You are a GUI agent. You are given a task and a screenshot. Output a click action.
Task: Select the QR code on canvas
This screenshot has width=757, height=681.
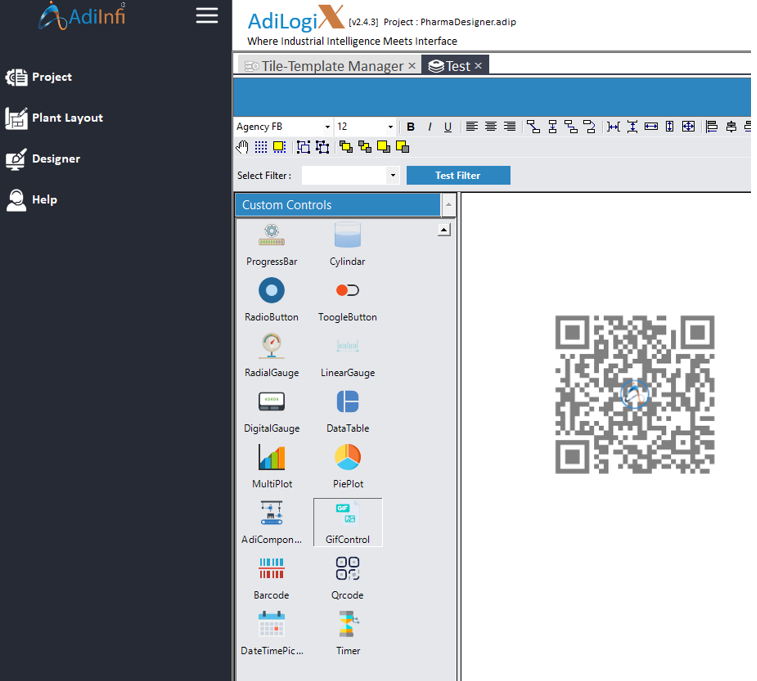pos(635,394)
